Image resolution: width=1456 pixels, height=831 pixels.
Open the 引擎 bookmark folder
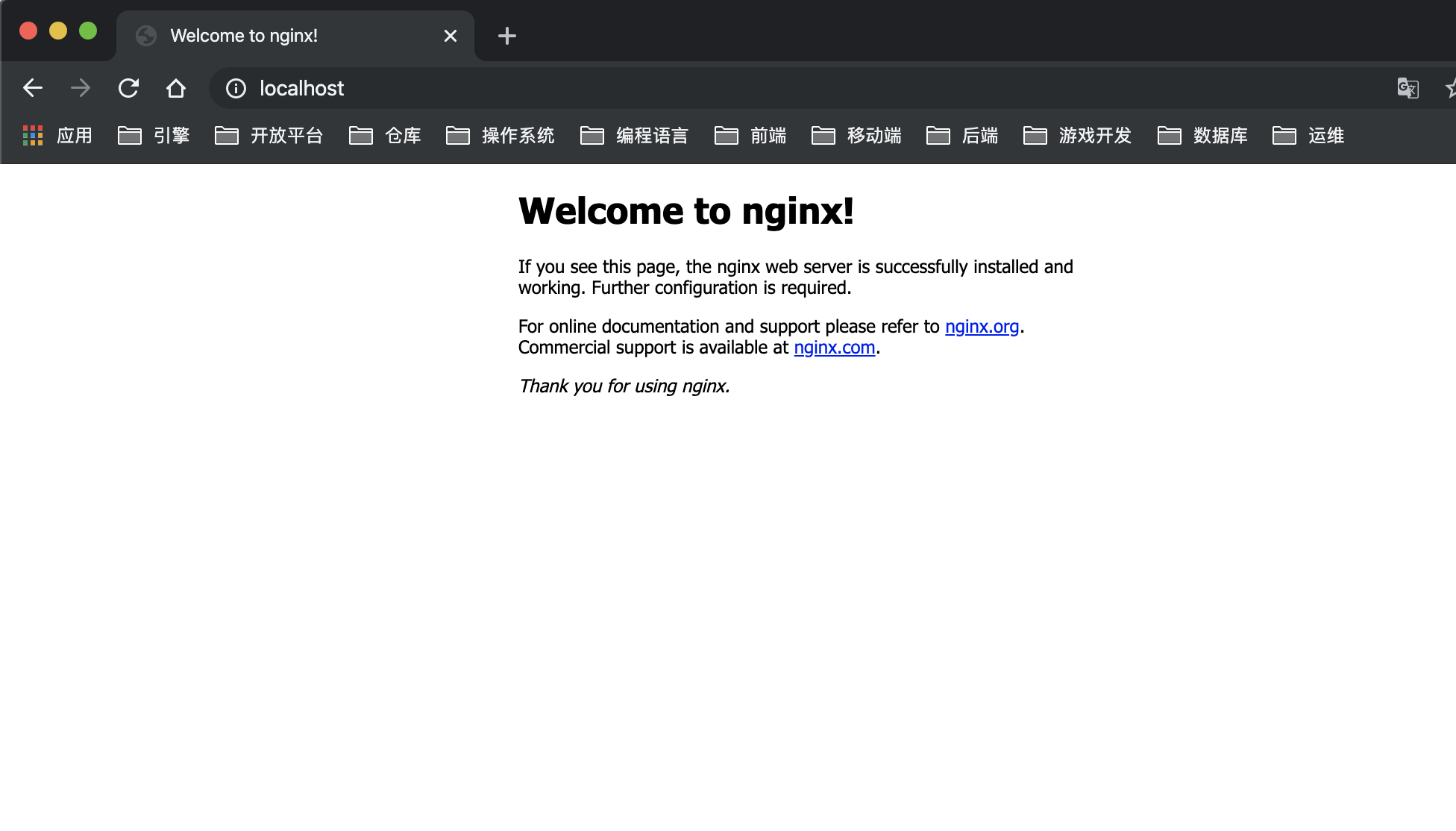[x=154, y=135]
